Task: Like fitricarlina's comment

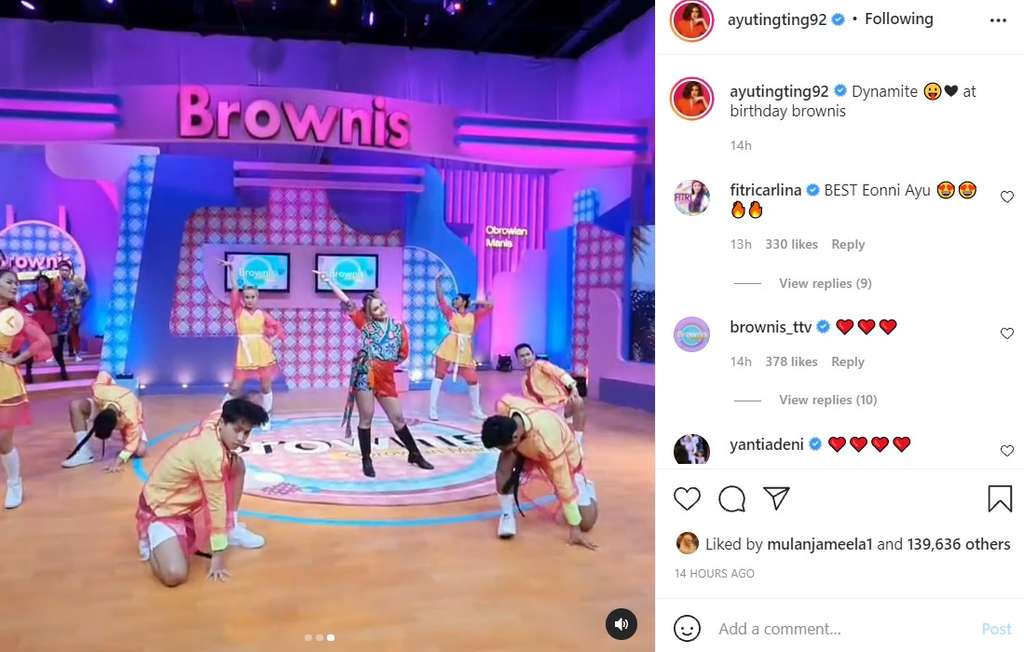Action: coord(1007,197)
